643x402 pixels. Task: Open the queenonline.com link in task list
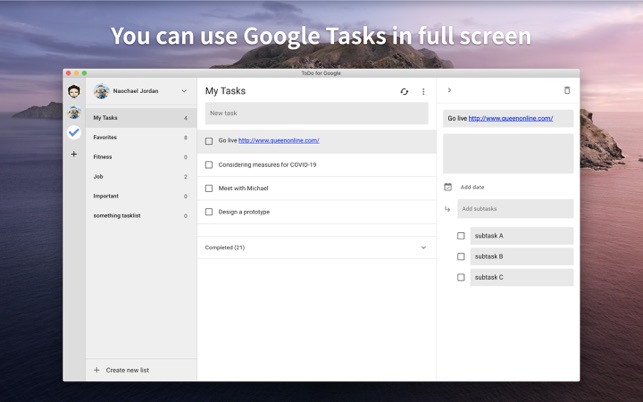[x=279, y=141]
